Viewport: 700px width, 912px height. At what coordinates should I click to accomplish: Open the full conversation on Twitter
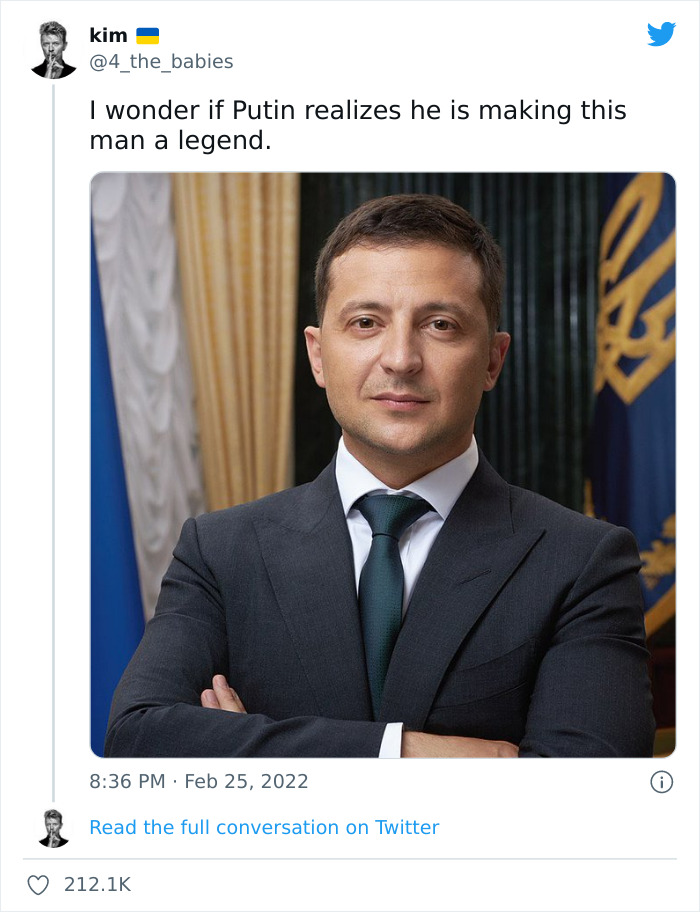[x=264, y=827]
